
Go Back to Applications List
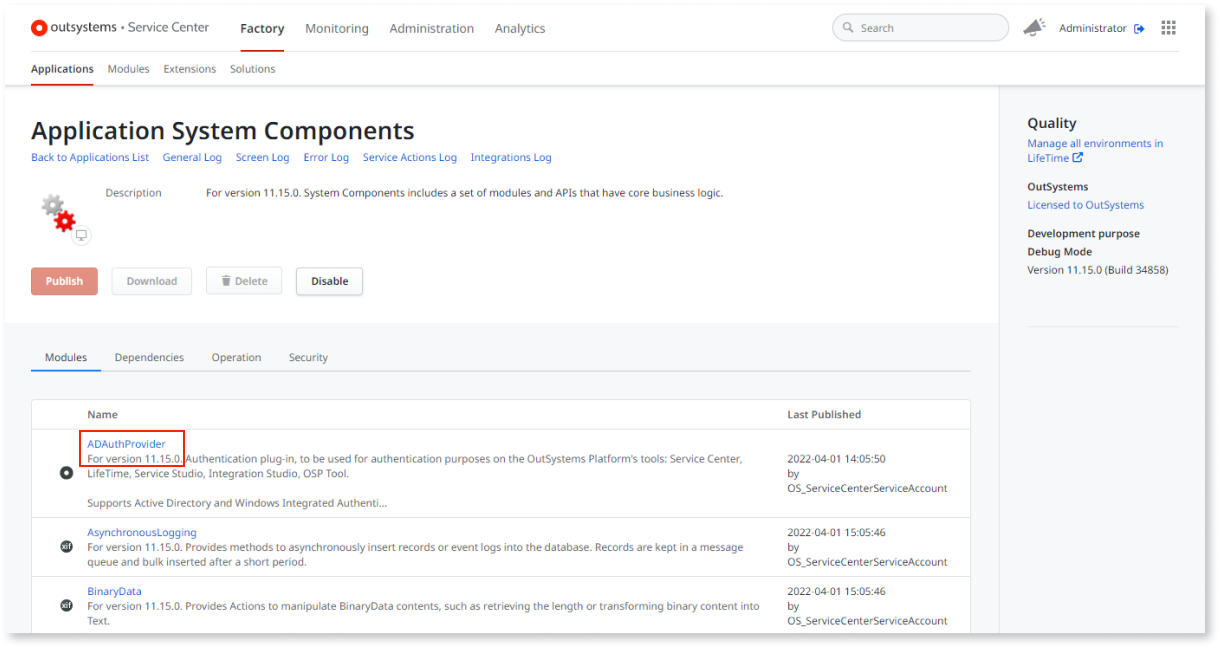89,157
